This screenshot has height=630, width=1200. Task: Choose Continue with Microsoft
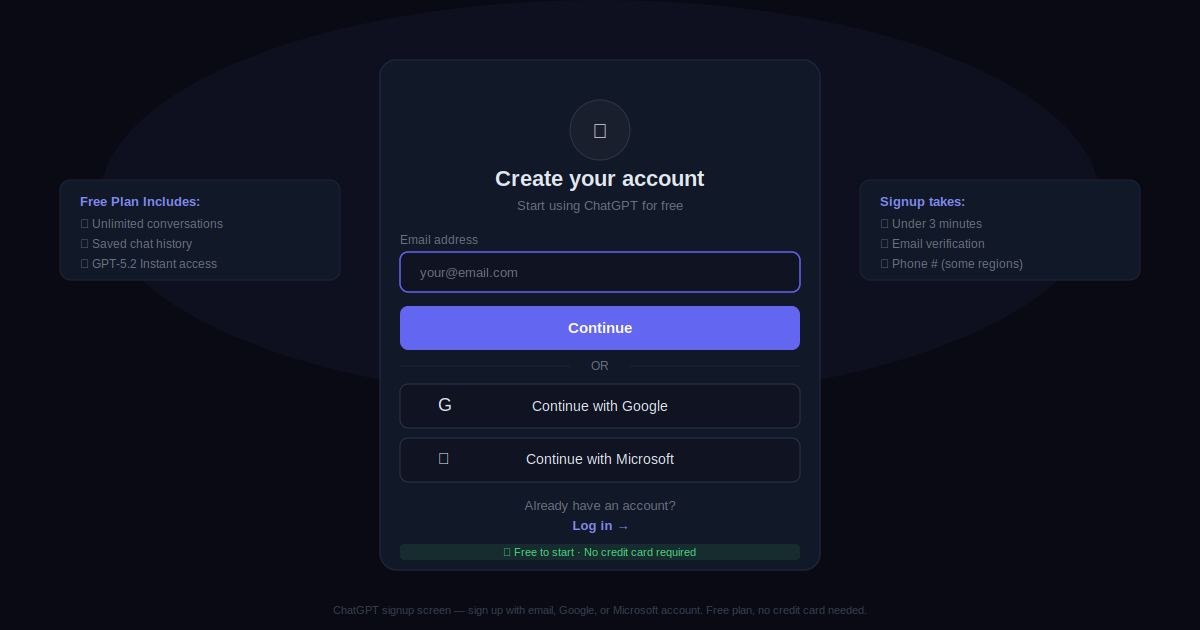(x=600, y=459)
